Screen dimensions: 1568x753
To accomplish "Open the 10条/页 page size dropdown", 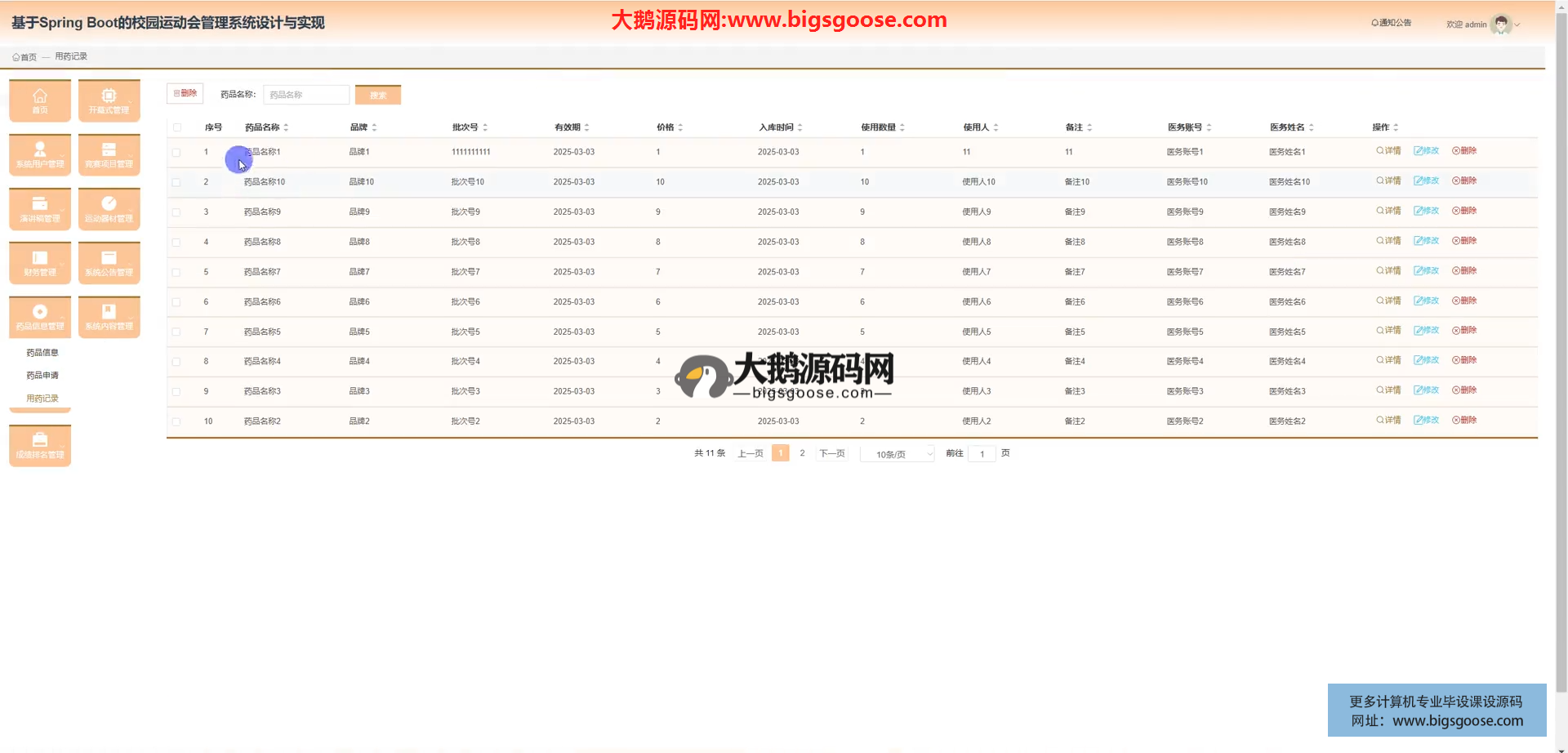I will (897, 454).
